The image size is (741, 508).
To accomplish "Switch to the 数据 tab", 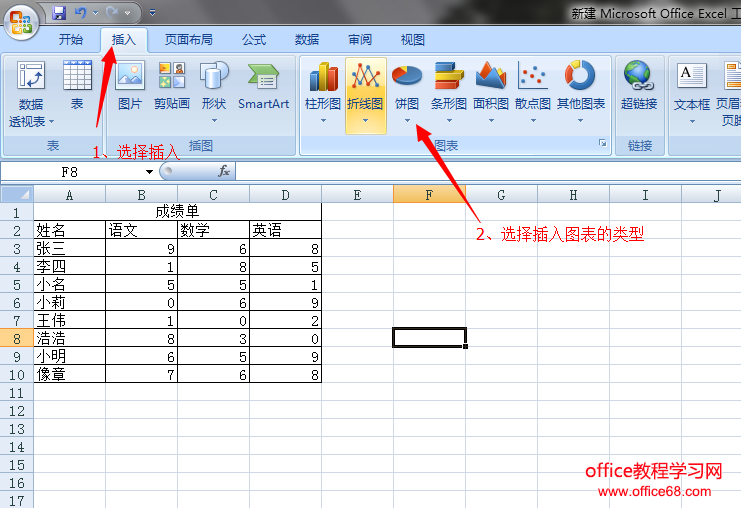I will click(307, 40).
